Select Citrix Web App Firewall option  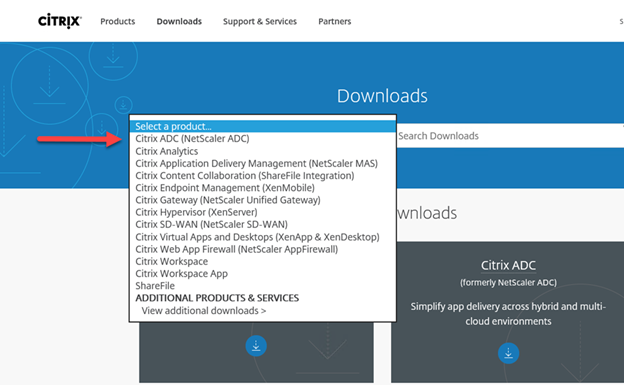point(263,249)
